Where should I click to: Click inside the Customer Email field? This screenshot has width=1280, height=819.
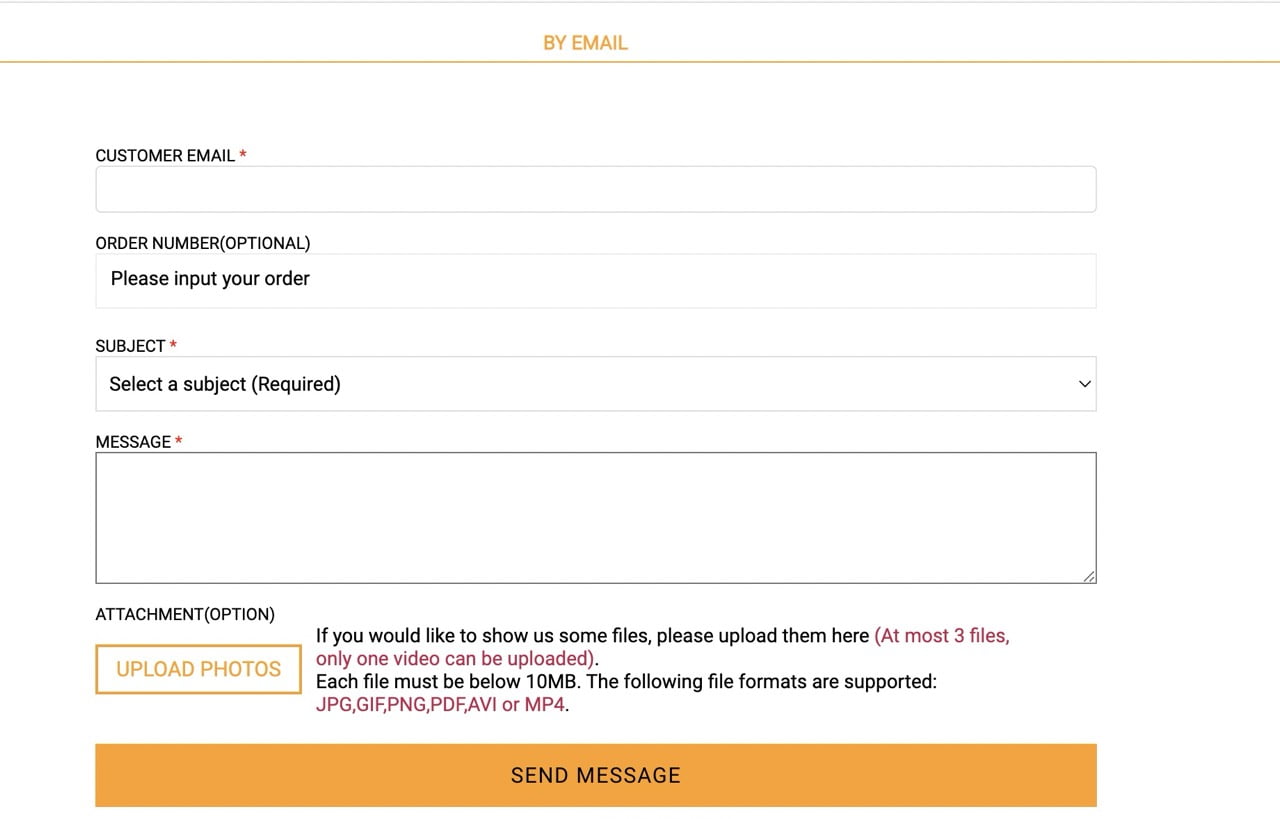[x=596, y=188]
